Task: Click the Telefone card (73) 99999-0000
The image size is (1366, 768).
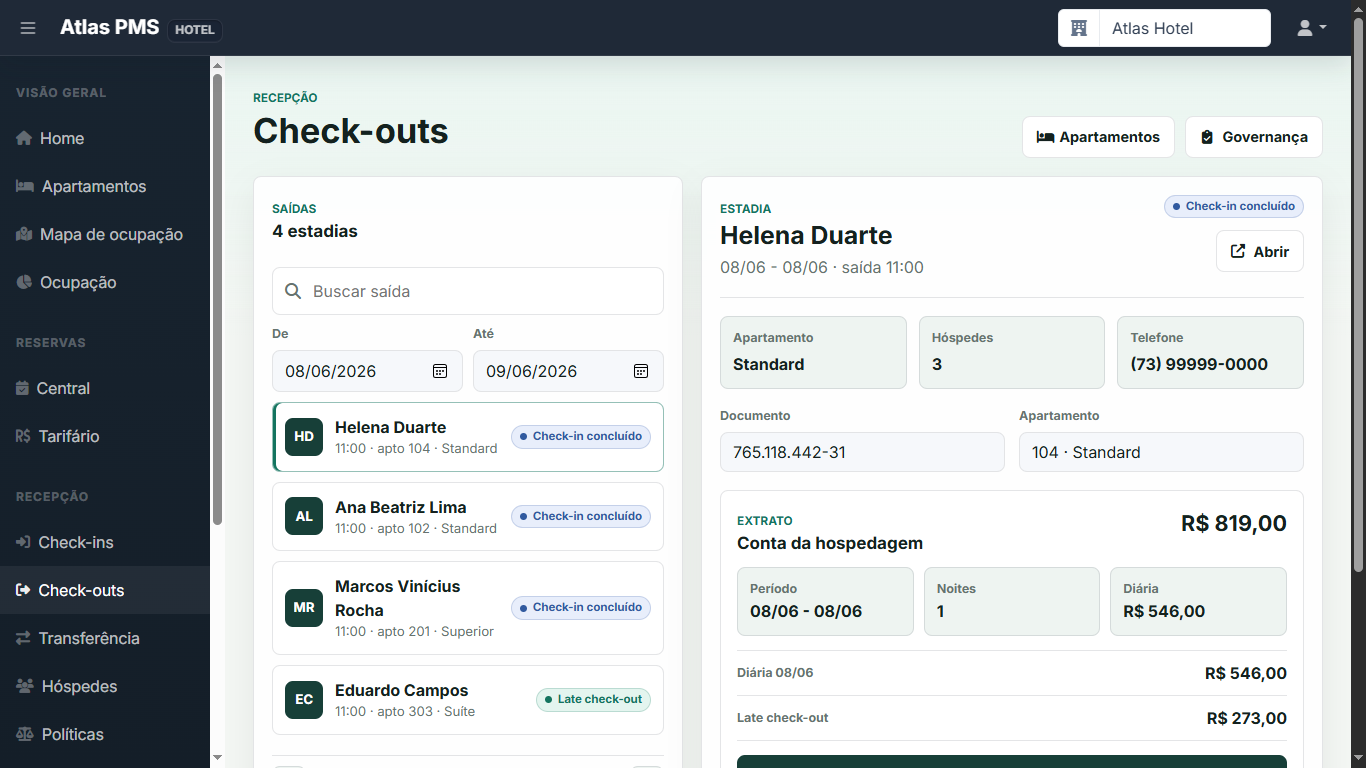Action: (1210, 352)
